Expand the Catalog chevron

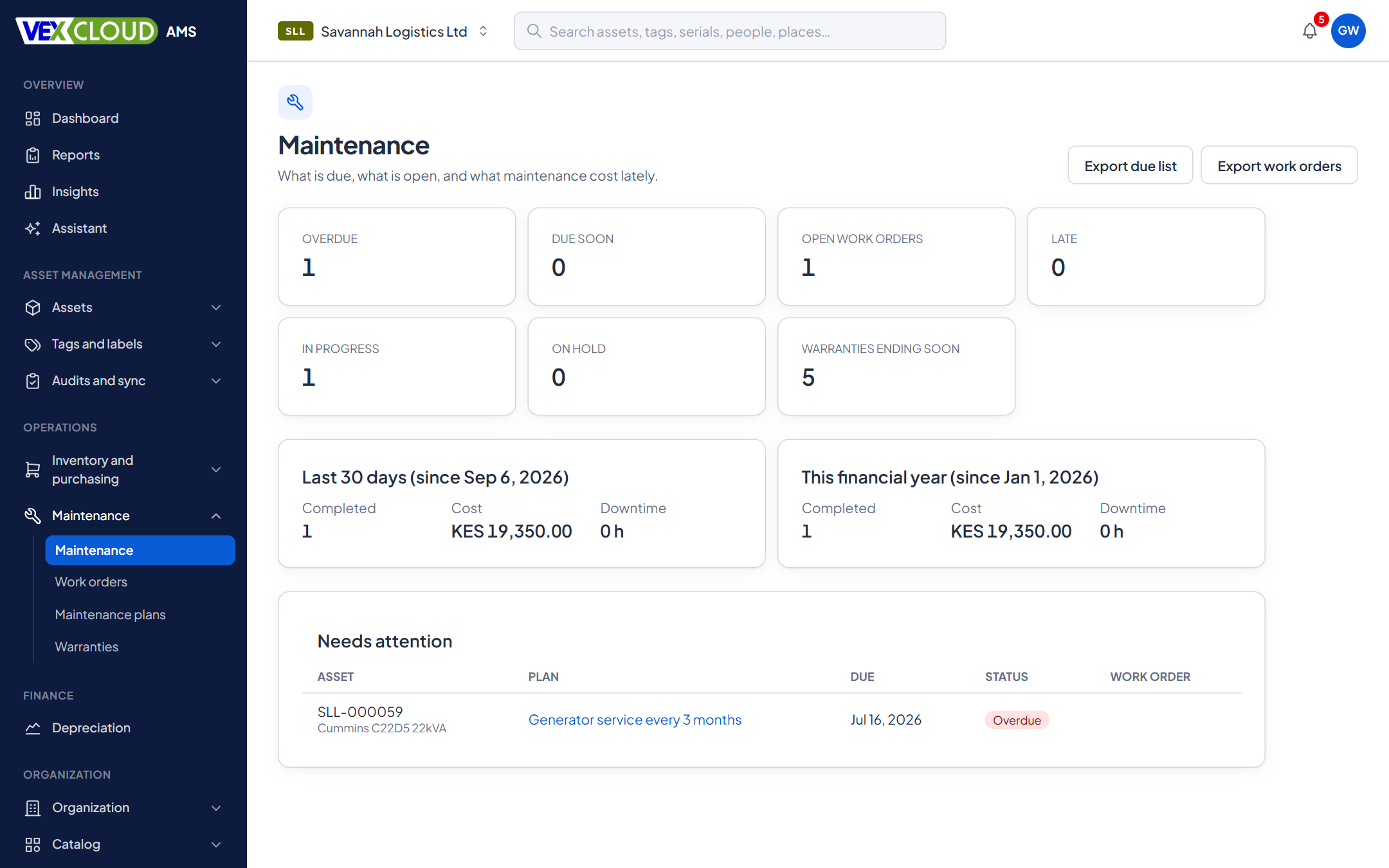tap(216, 844)
